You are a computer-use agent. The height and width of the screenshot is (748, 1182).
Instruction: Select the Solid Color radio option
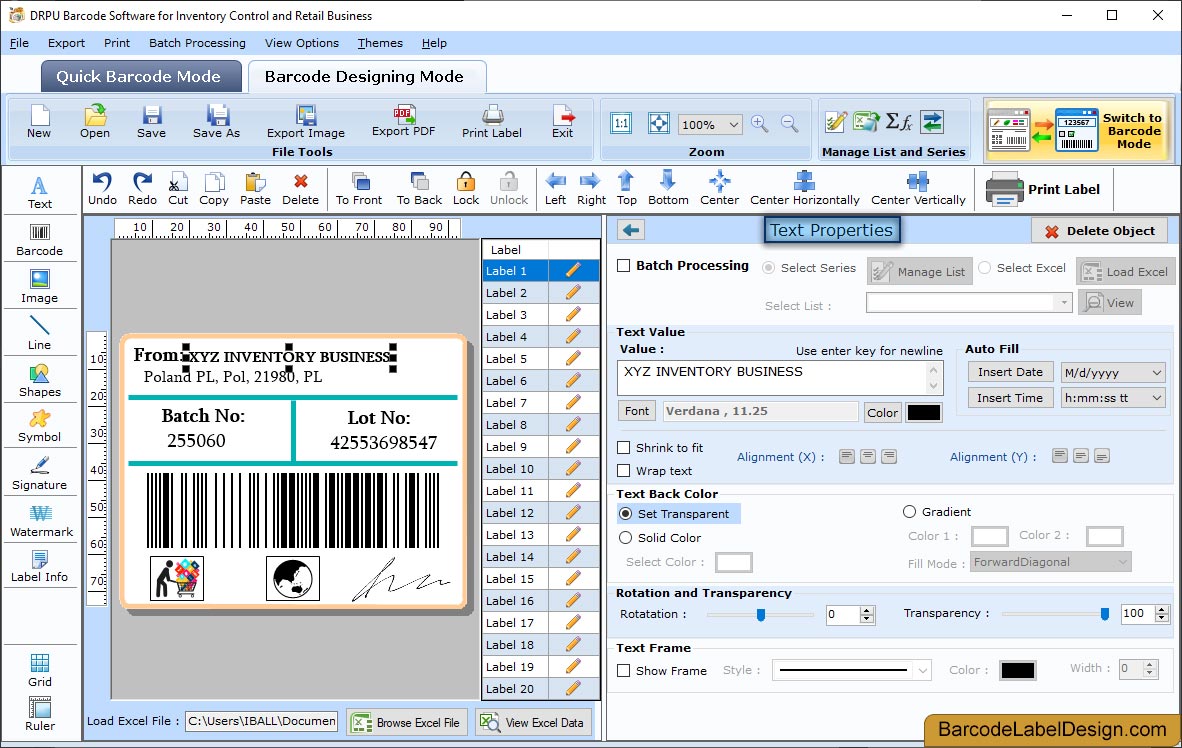[626, 538]
